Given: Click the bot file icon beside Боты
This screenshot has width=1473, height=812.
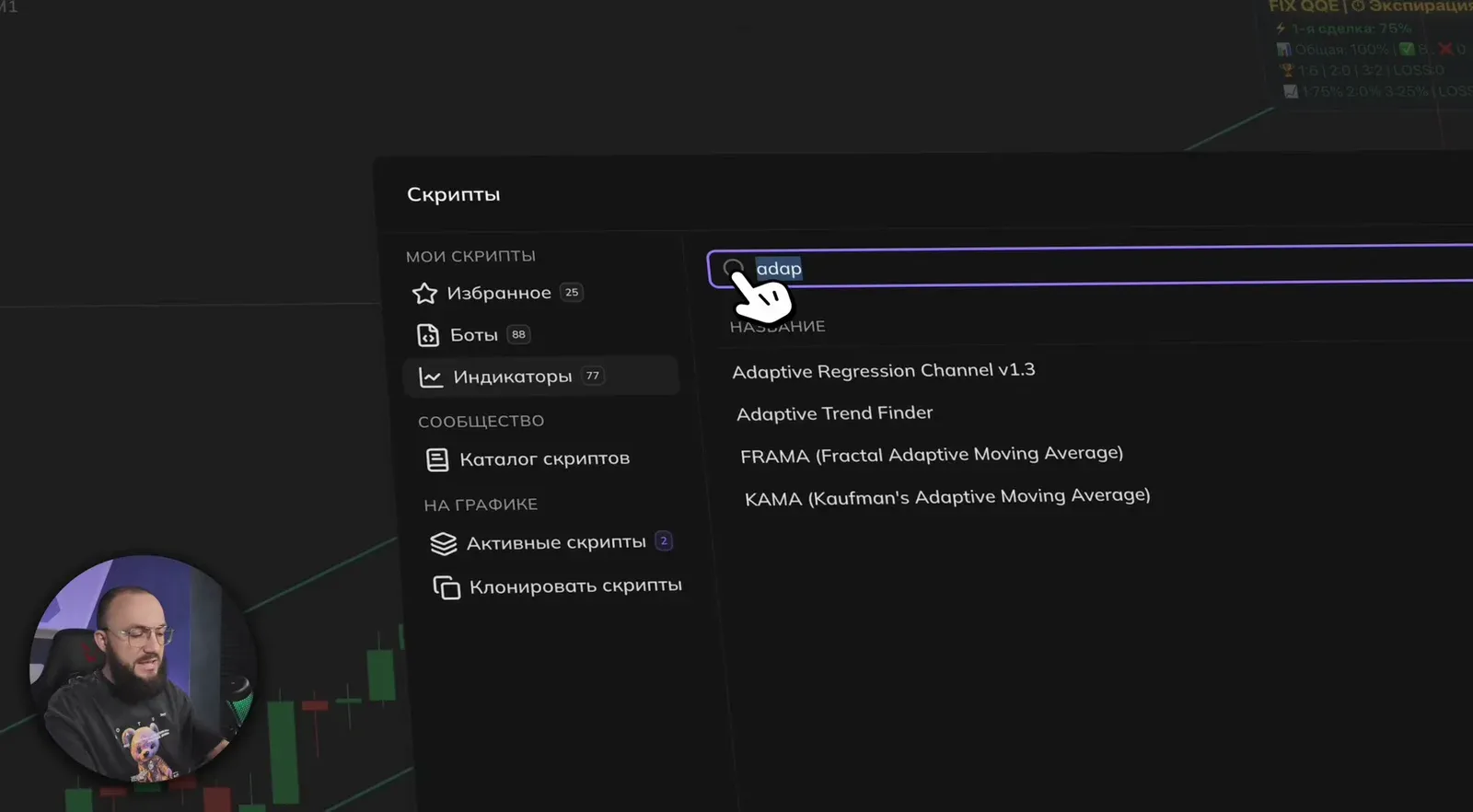Looking at the screenshot, I should tap(428, 335).
